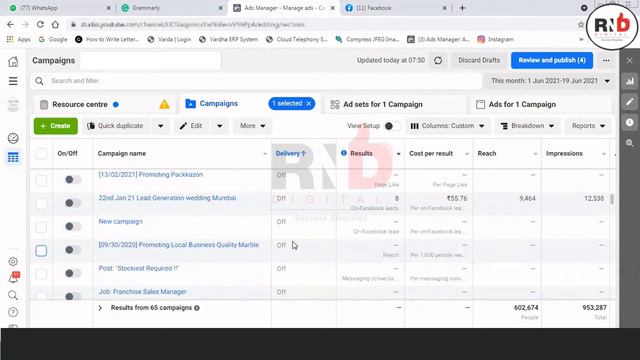Image resolution: width=640 pixels, height=360 pixels.
Task: Open the history clock icon in right panel
Action: 630,122
